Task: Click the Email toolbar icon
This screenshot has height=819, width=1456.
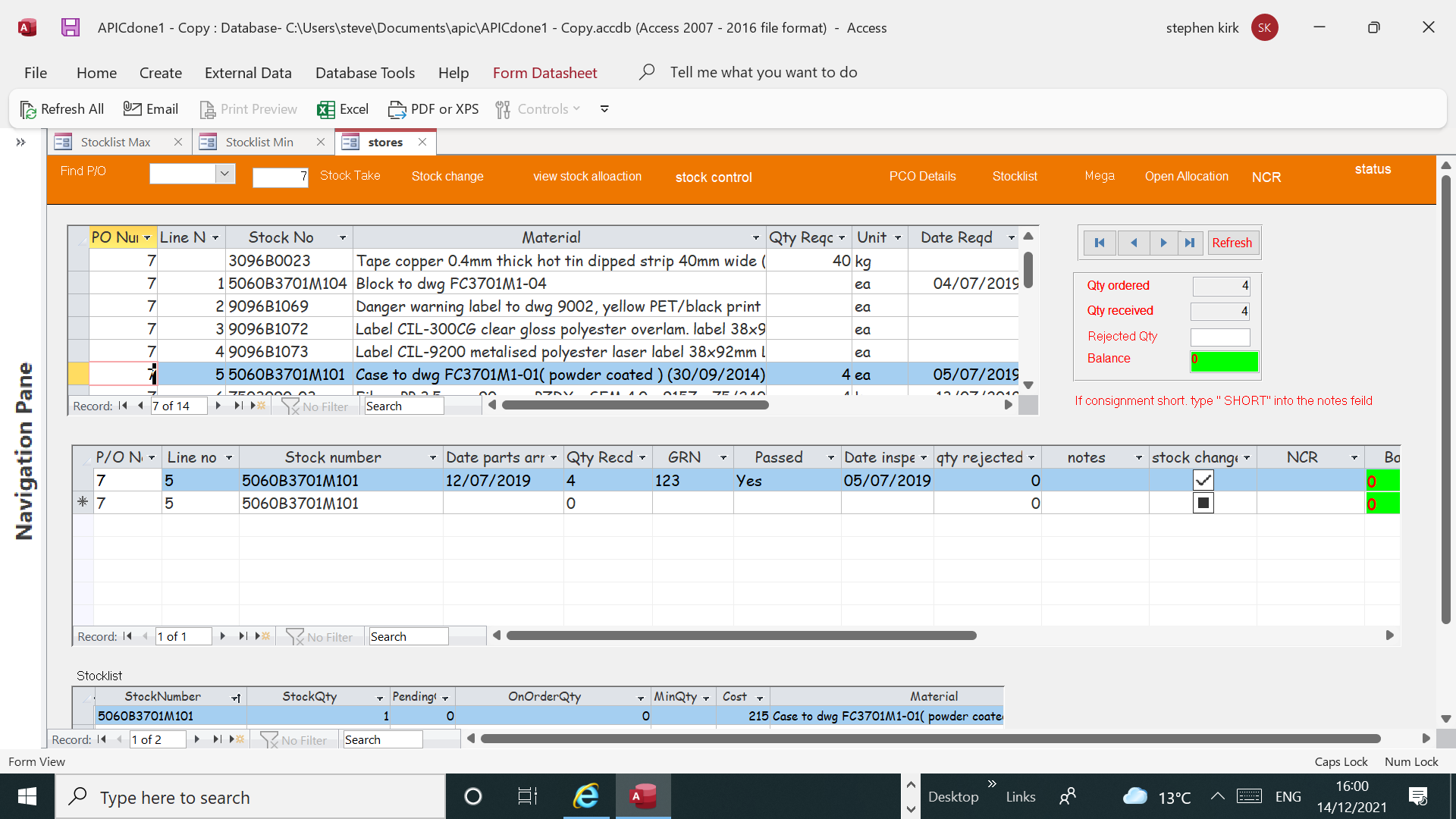Action: click(132, 109)
